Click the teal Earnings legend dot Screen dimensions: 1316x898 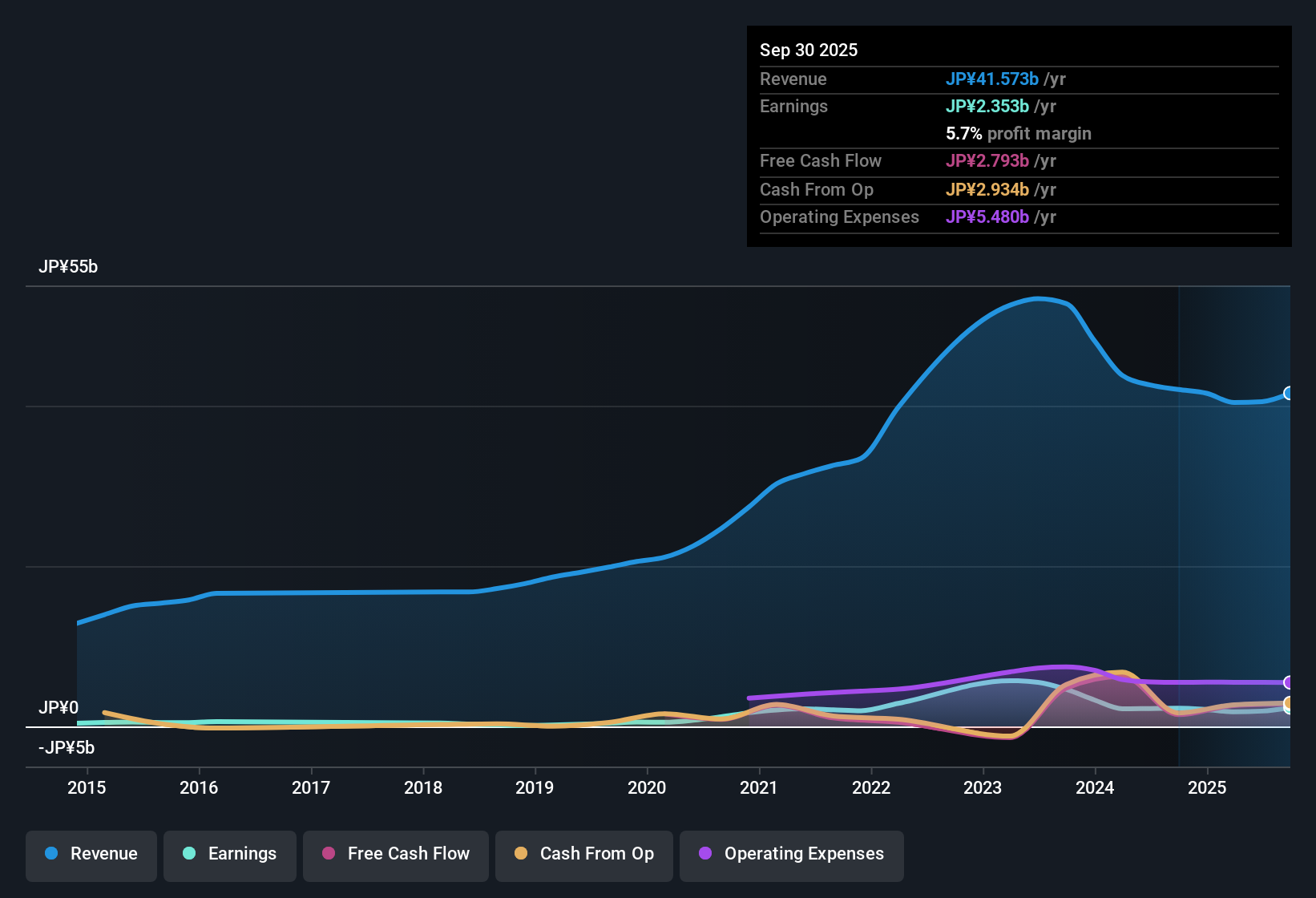190,855
